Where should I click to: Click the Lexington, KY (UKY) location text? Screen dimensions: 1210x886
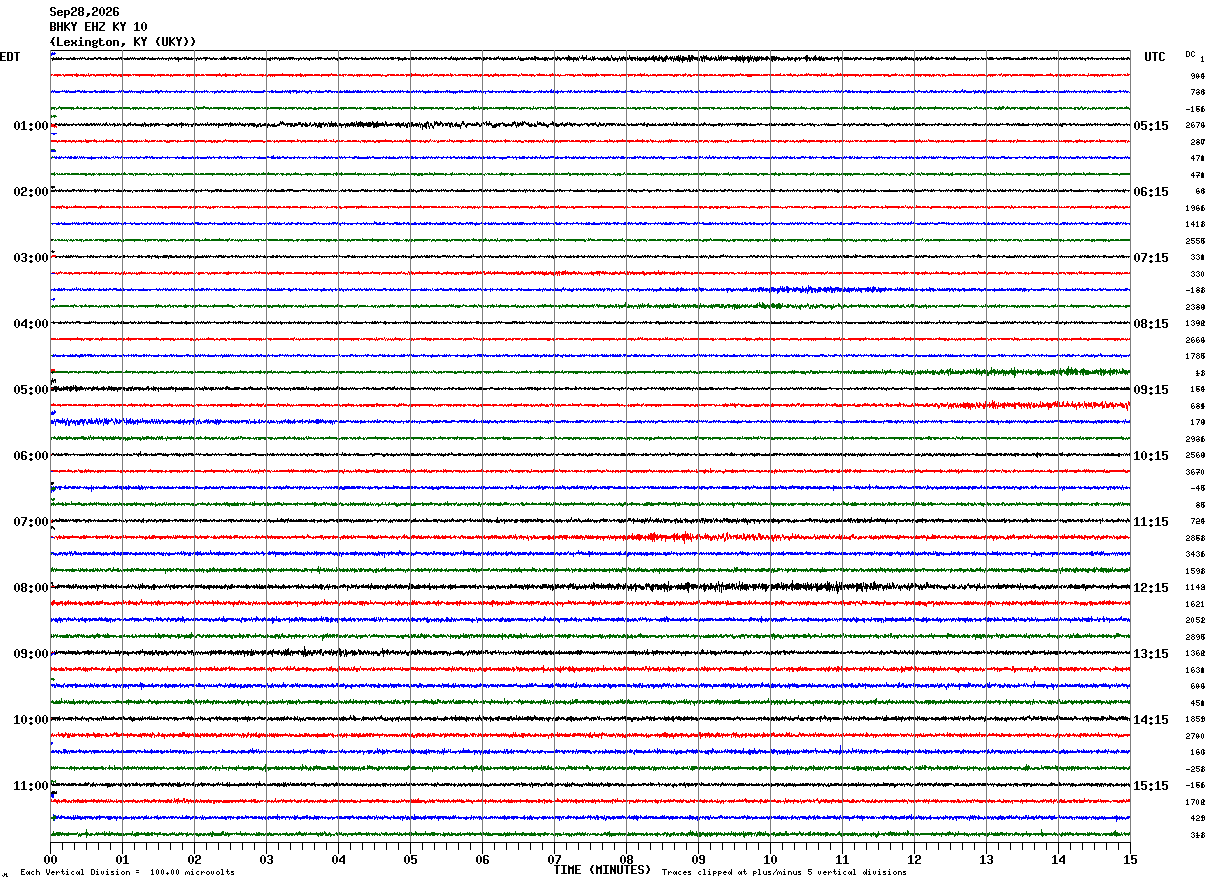(123, 42)
